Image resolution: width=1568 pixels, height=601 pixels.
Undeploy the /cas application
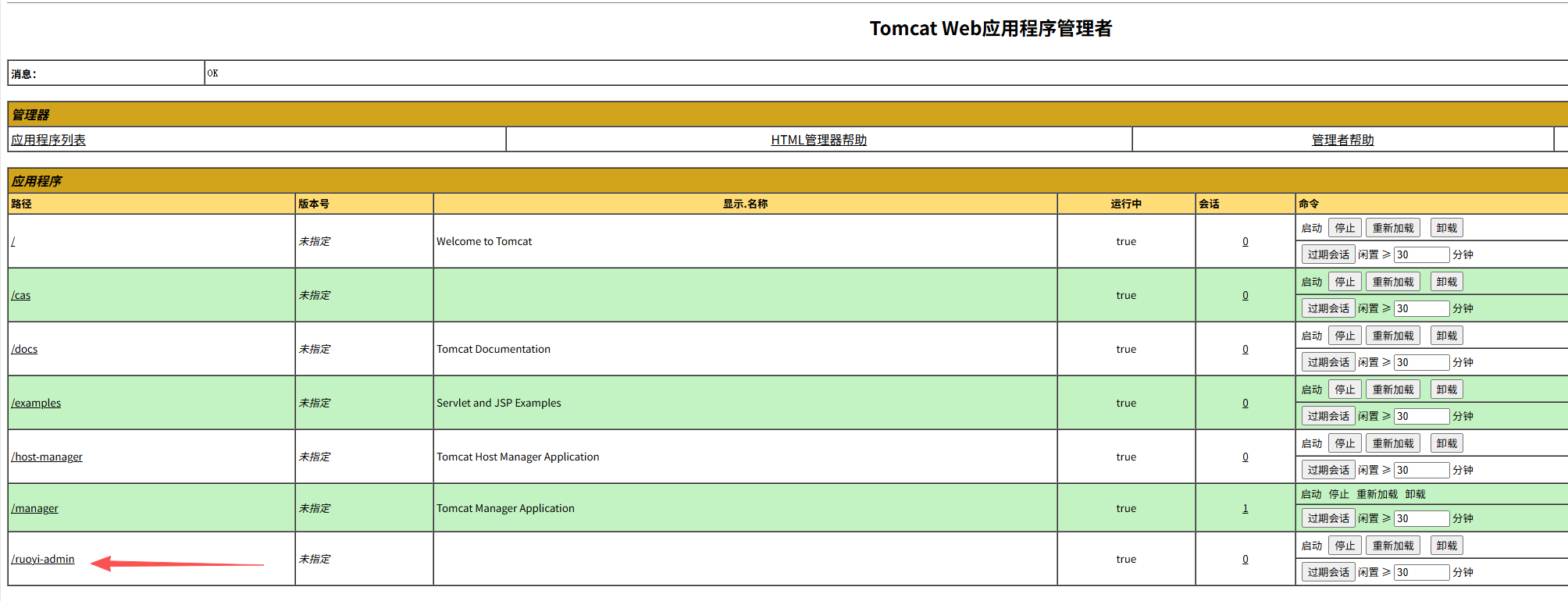pyautogui.click(x=1446, y=282)
